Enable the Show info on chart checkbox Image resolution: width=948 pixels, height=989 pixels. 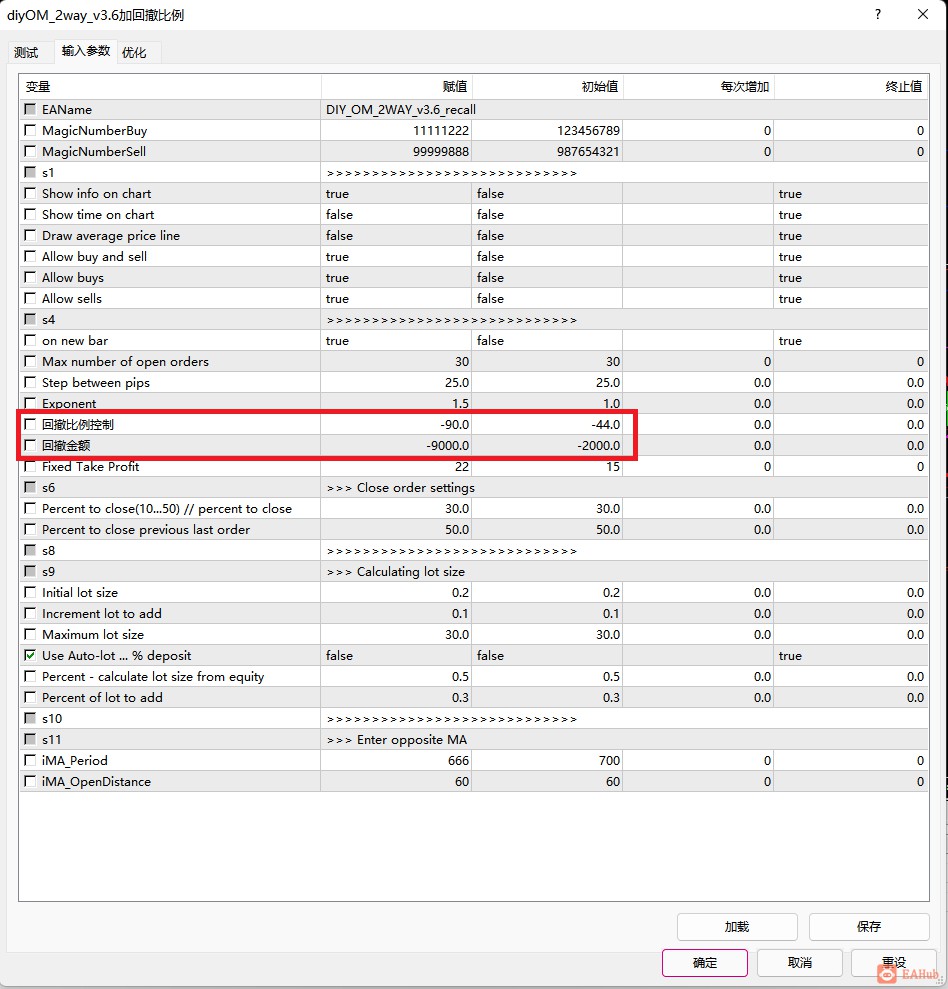[x=30, y=194]
